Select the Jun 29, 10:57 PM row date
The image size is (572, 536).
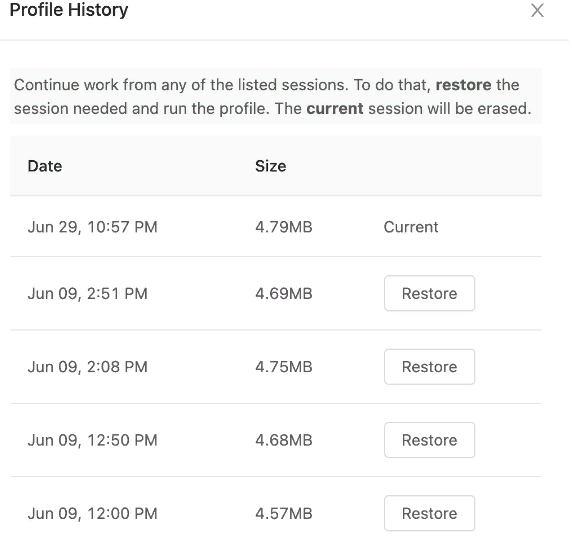tap(93, 227)
